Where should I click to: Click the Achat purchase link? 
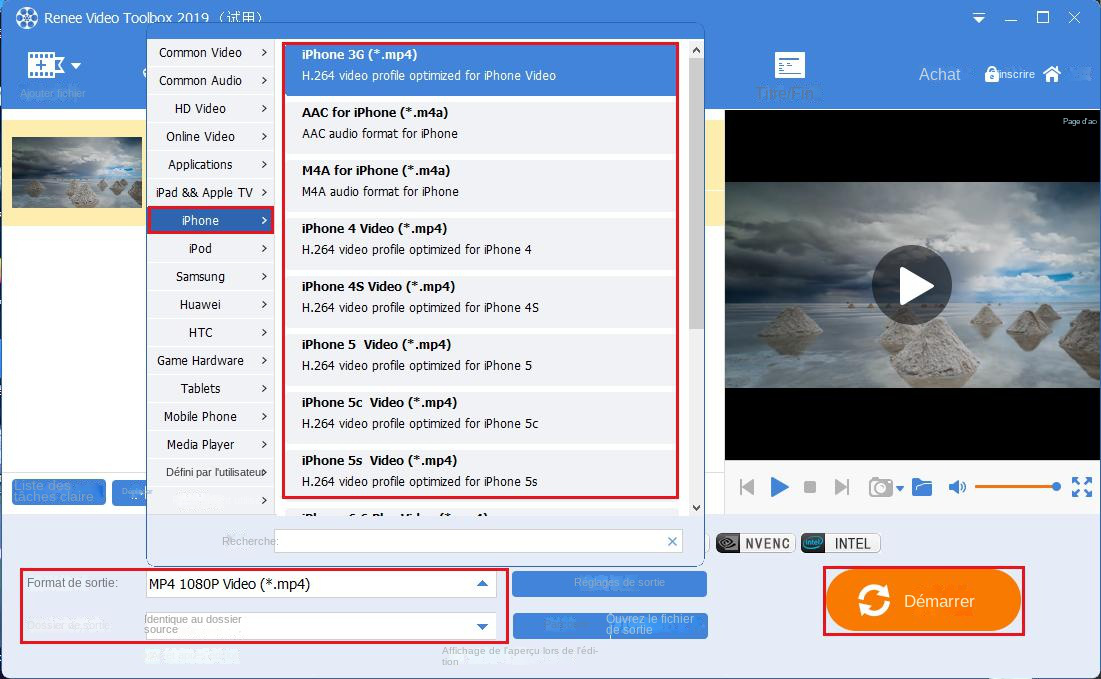(939, 74)
